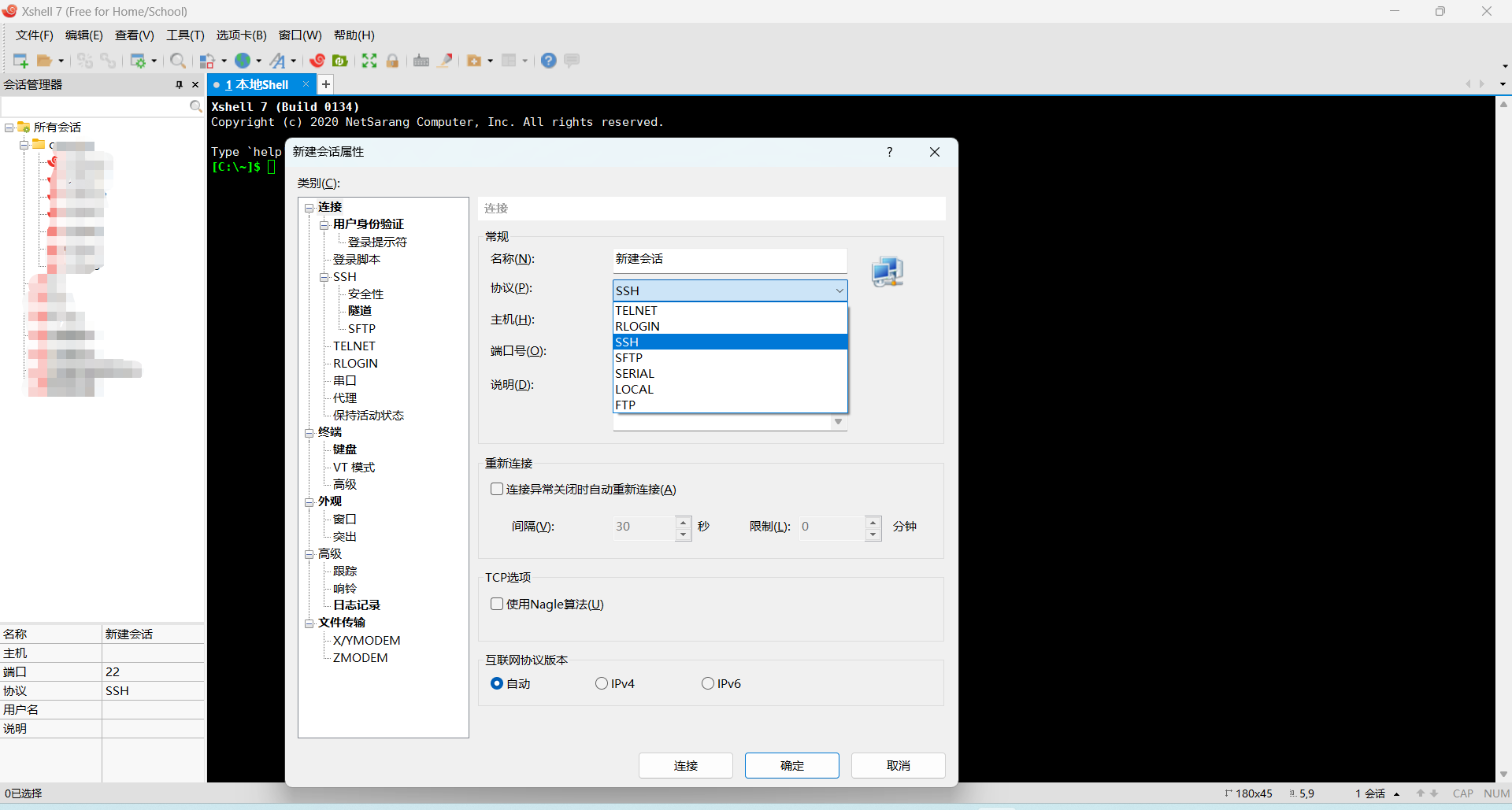This screenshot has width=1512, height=810.
Task: Choose RLOGIN from protocol dropdown list
Action: pos(730,327)
